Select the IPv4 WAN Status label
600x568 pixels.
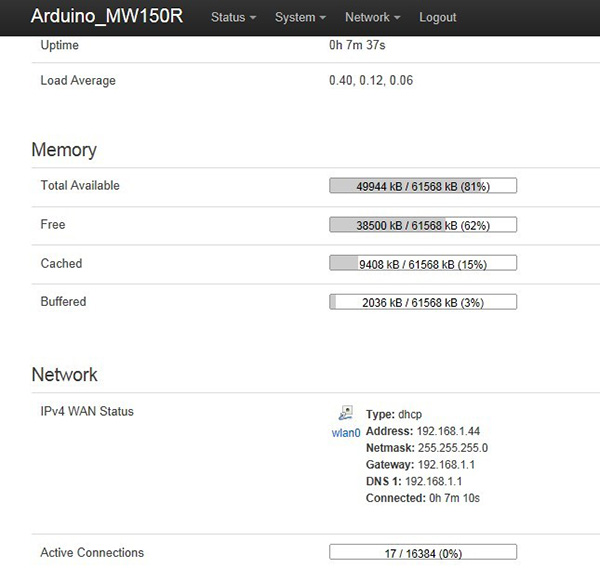[x=87, y=411]
